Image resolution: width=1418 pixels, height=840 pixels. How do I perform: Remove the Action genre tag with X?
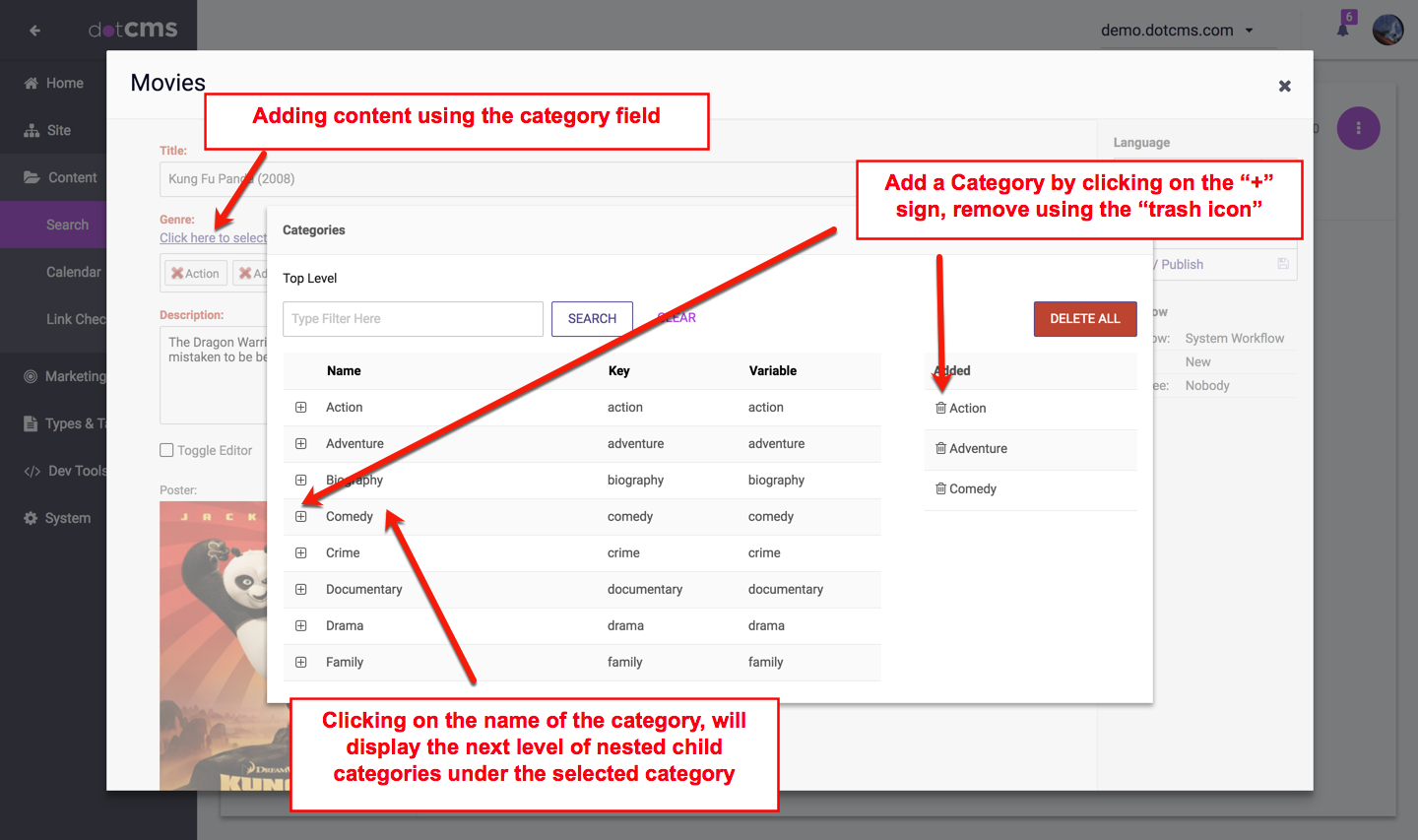(x=177, y=274)
